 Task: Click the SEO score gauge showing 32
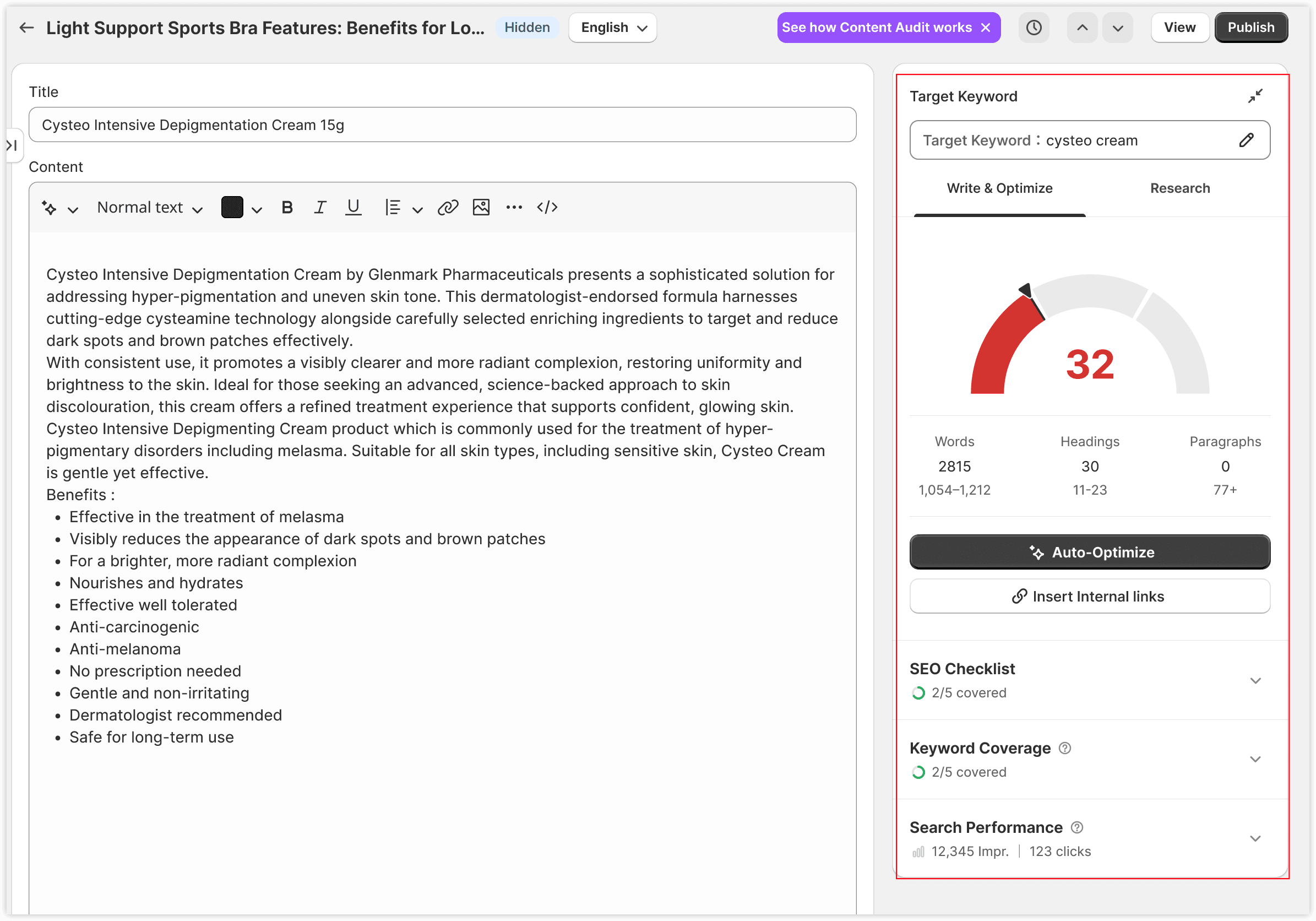pos(1089,335)
